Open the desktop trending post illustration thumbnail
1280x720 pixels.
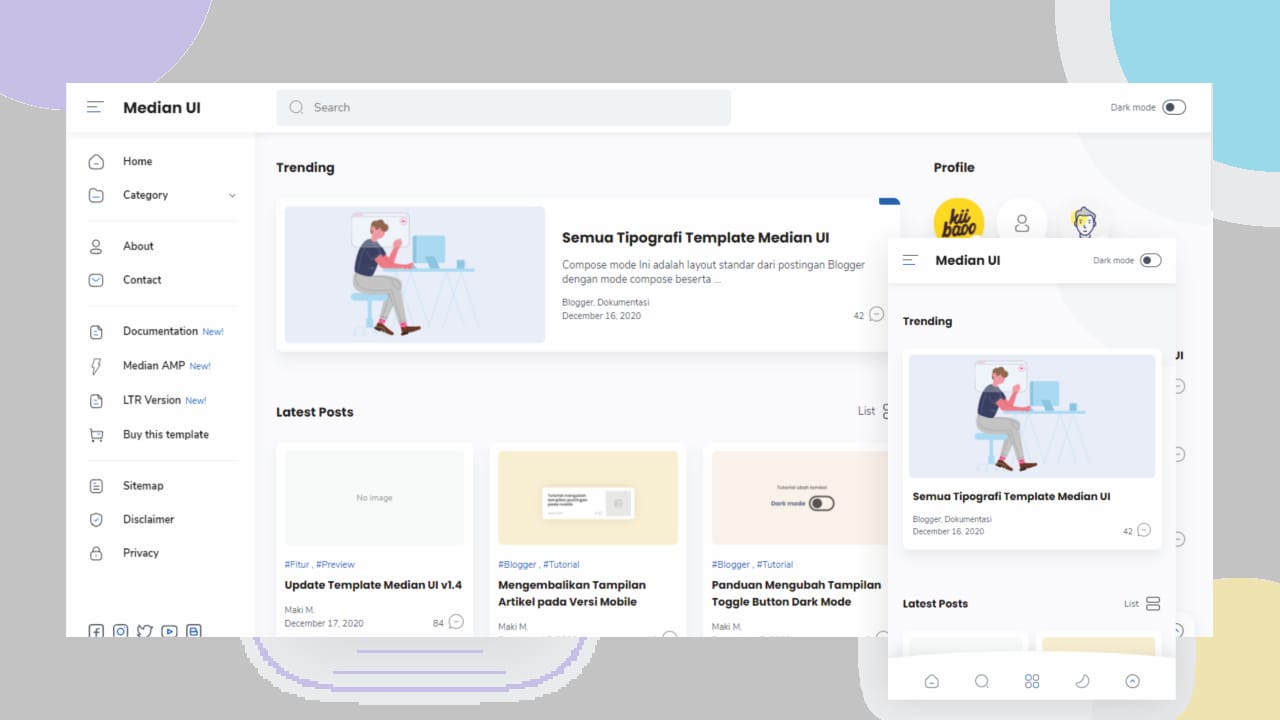415,275
